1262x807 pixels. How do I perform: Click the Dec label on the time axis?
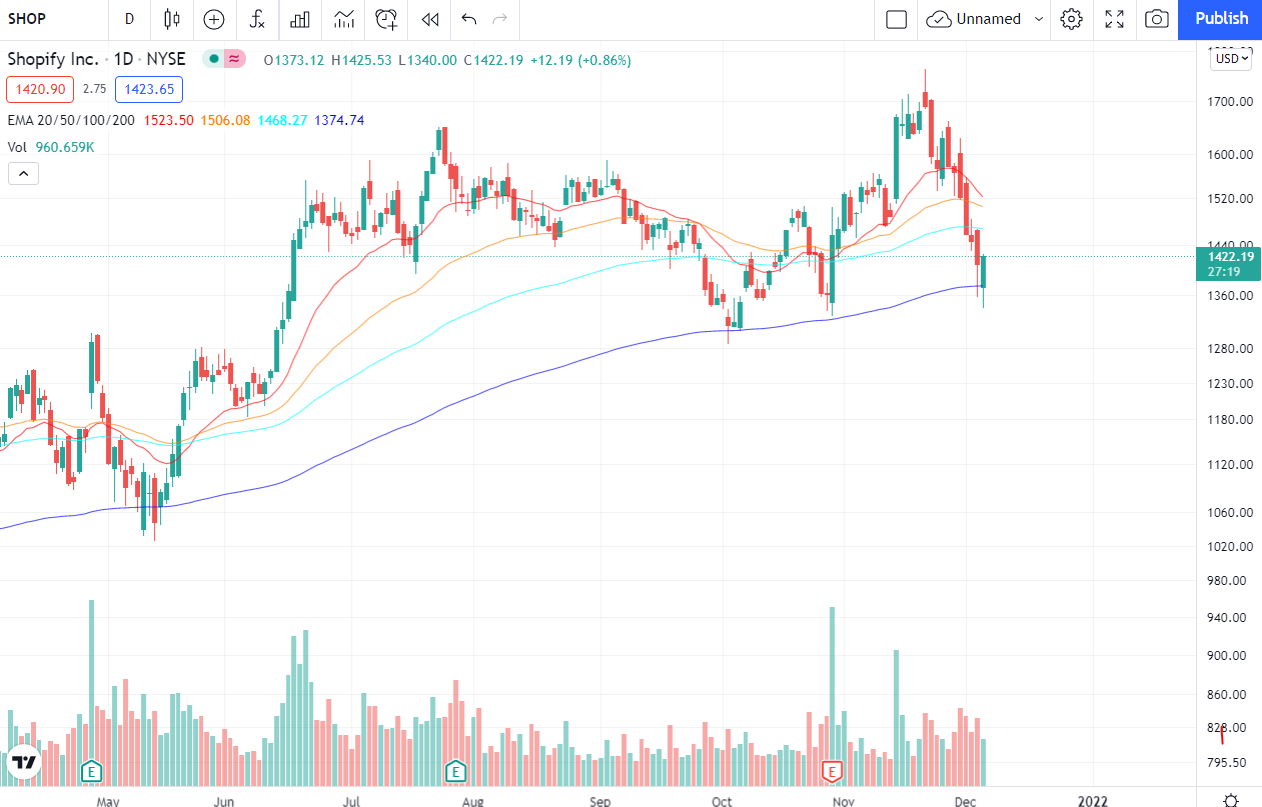coord(966,801)
